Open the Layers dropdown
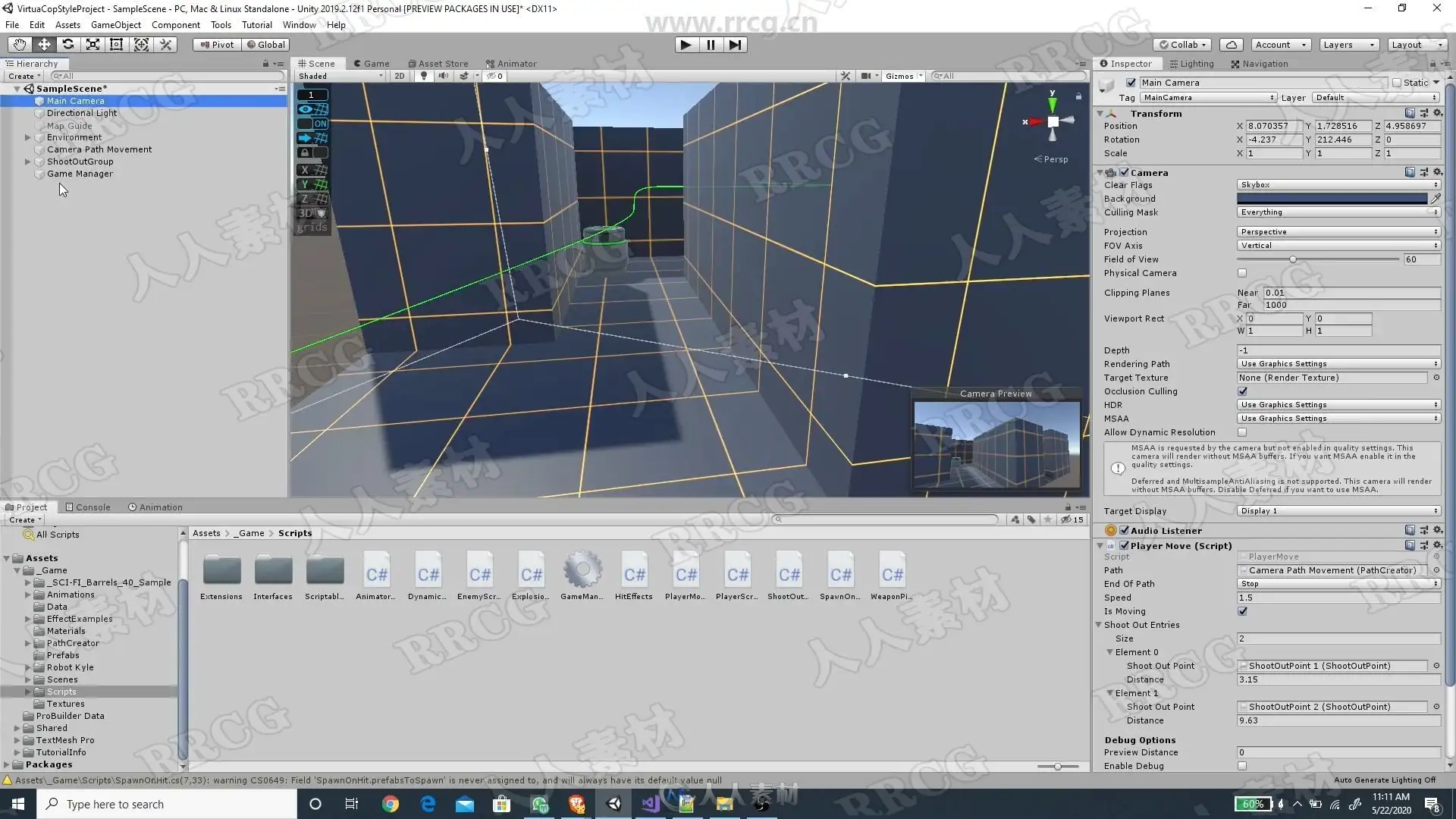The width and height of the screenshot is (1456, 819). (1348, 45)
